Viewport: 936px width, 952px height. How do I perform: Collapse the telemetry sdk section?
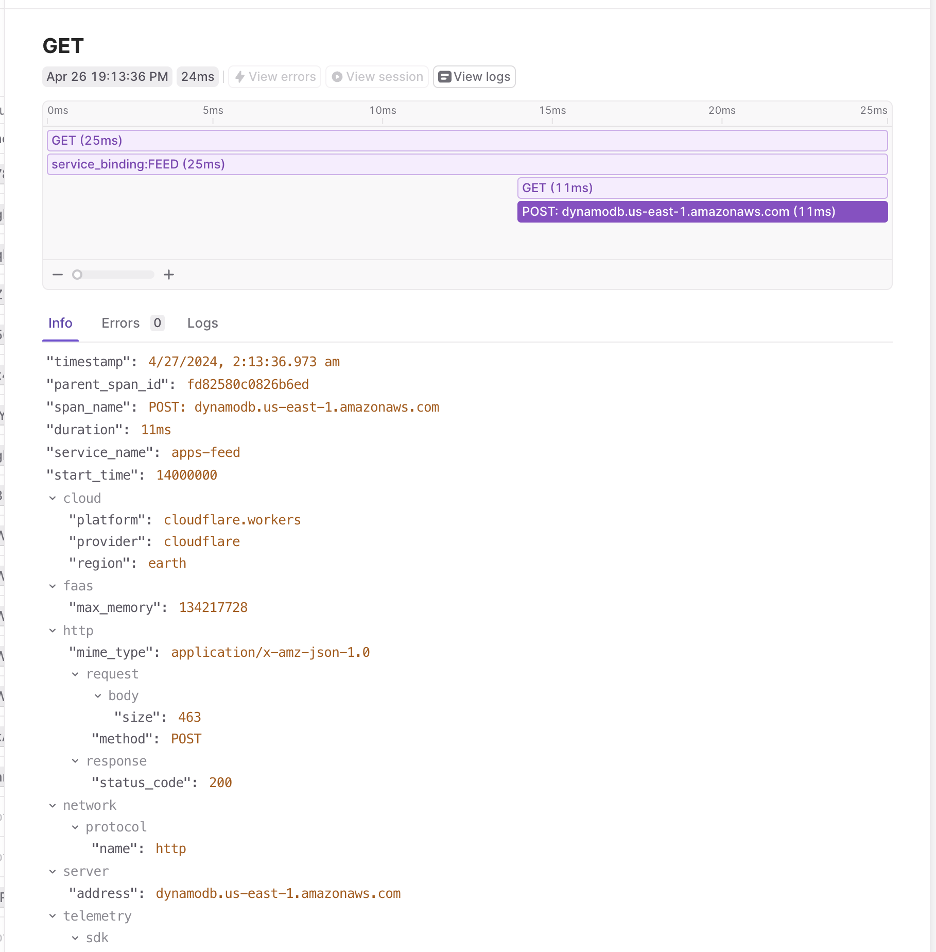point(74,937)
